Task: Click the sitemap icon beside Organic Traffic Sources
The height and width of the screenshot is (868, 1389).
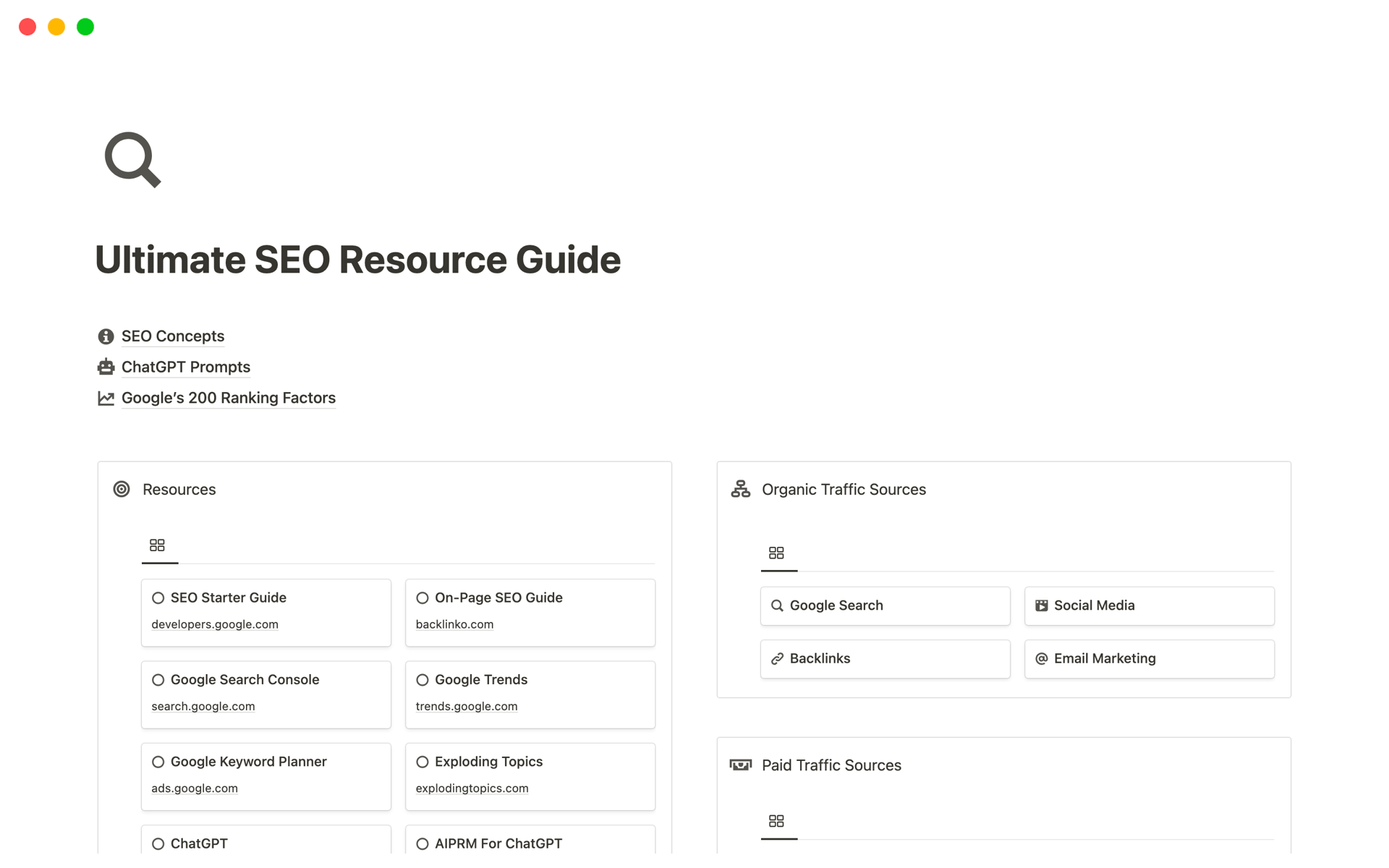Action: coord(740,489)
